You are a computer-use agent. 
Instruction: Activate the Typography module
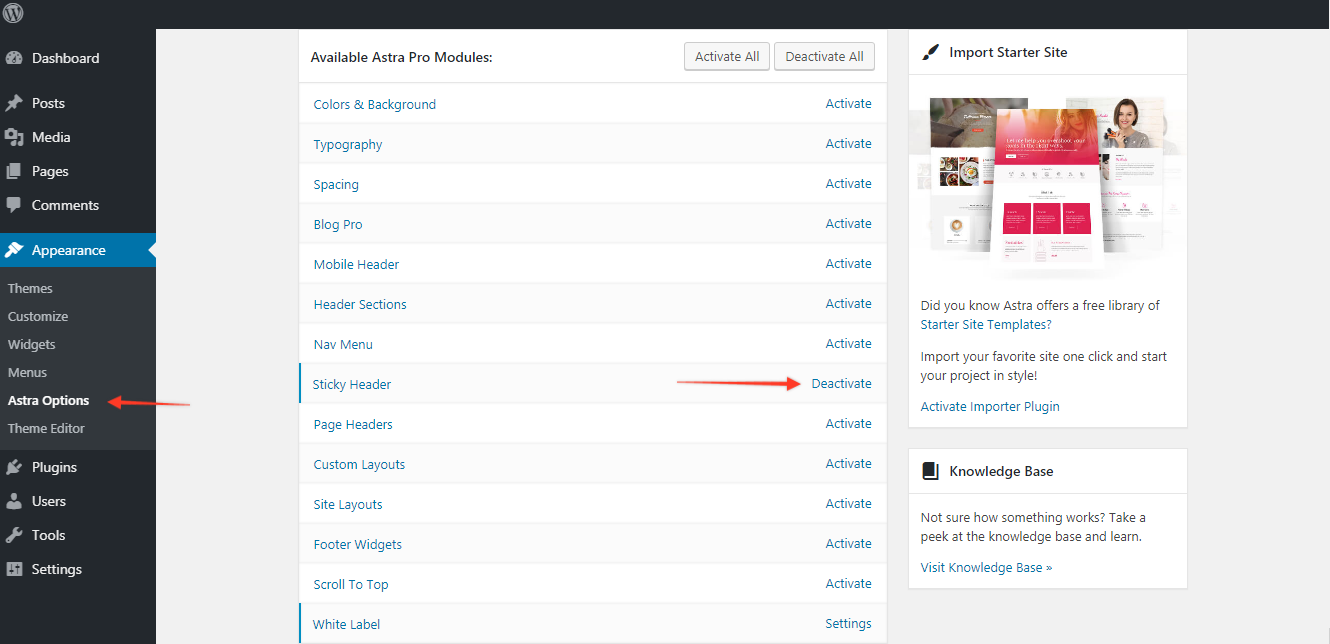(848, 144)
